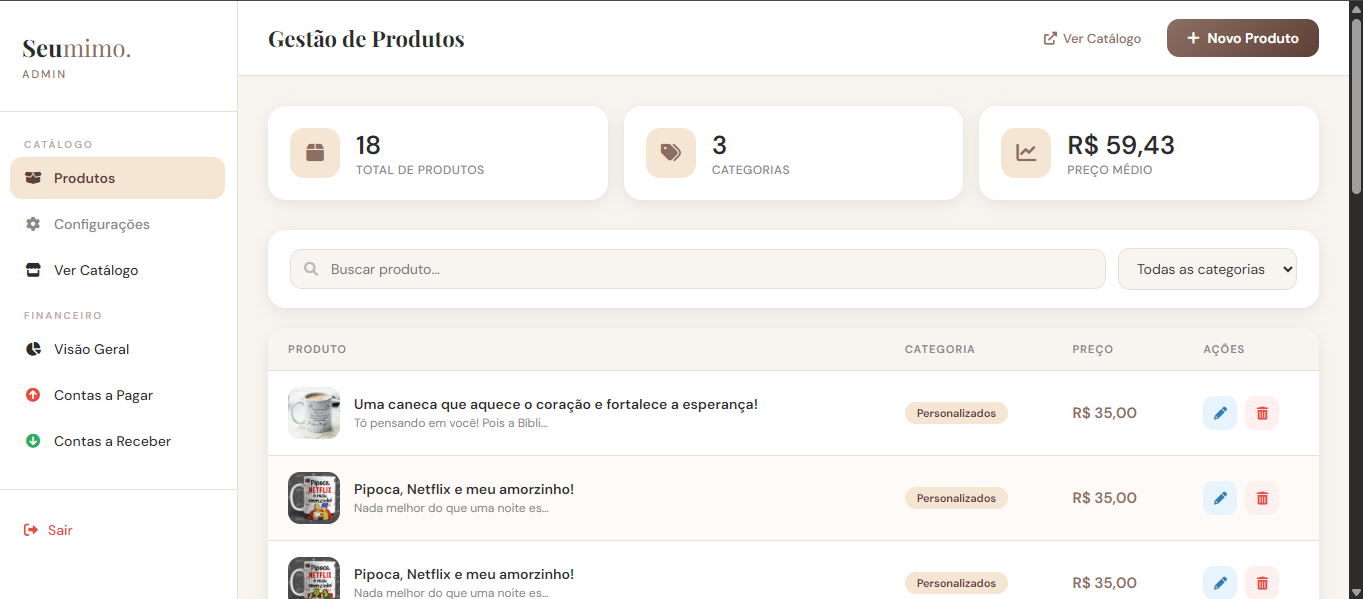The height and width of the screenshot is (599, 1363).
Task: Click the PRODUTO column header
Action: [x=317, y=349]
